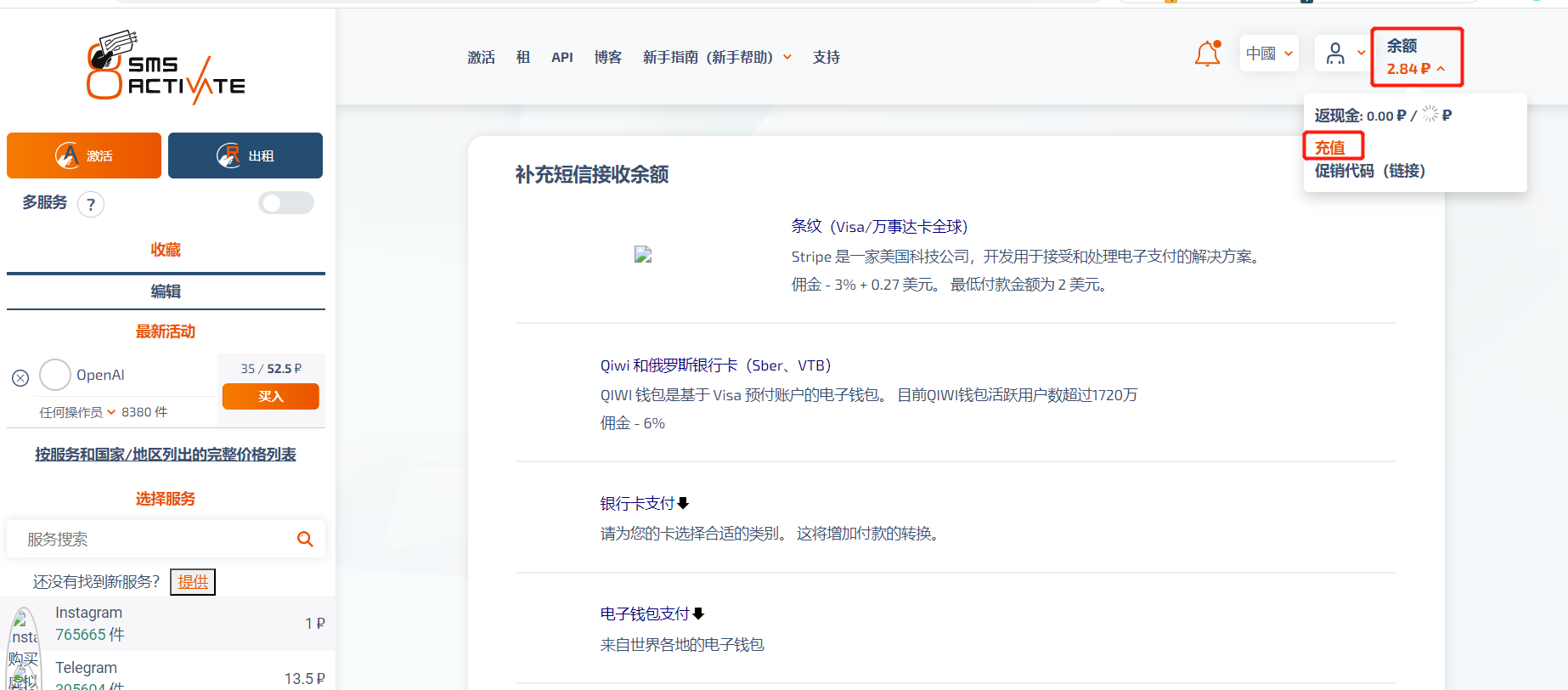The width and height of the screenshot is (1568, 690).
Task: Expand the 银行卡支付 section
Action: point(645,503)
